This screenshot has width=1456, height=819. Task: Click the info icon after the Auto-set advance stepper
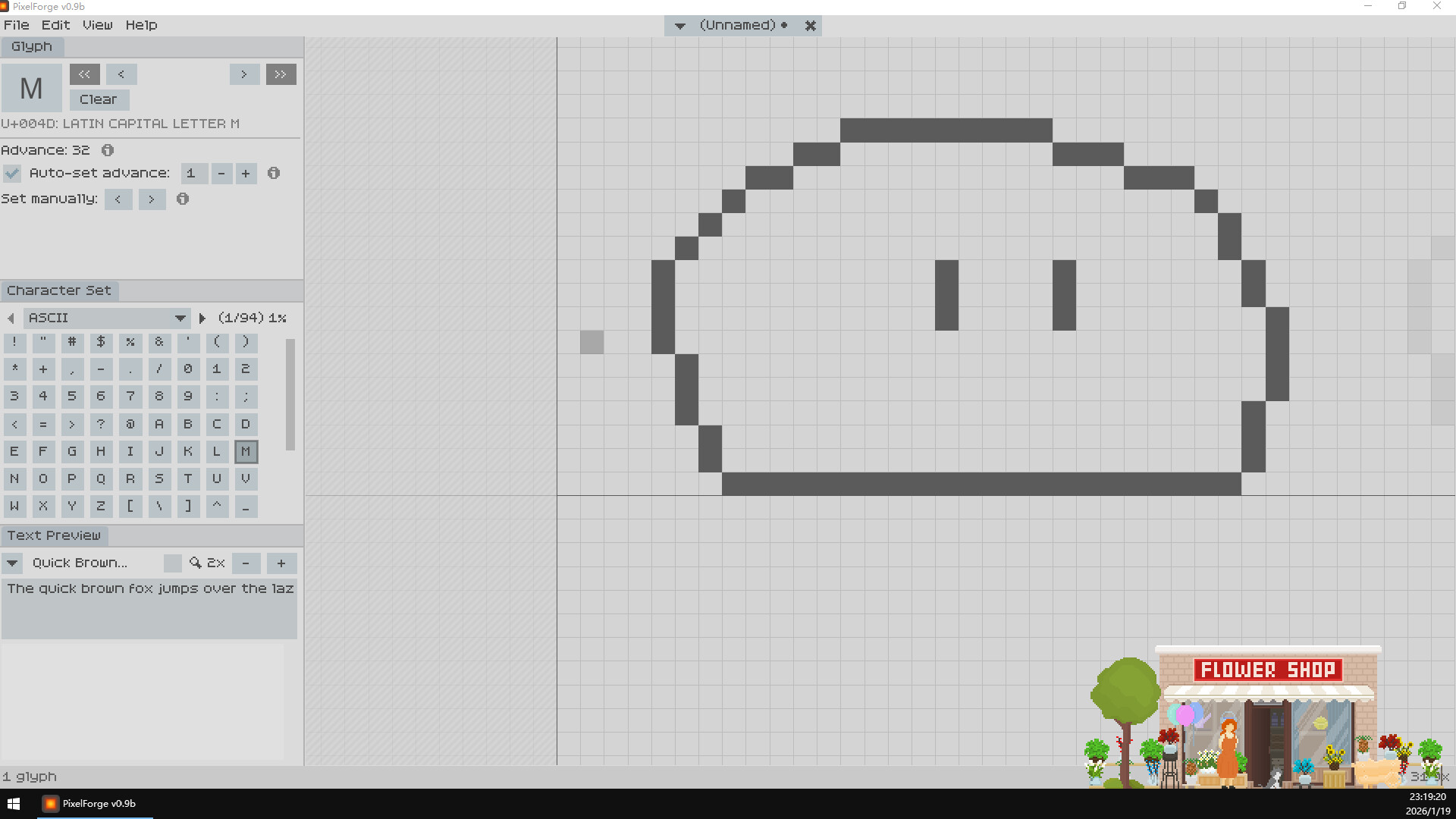point(274,174)
